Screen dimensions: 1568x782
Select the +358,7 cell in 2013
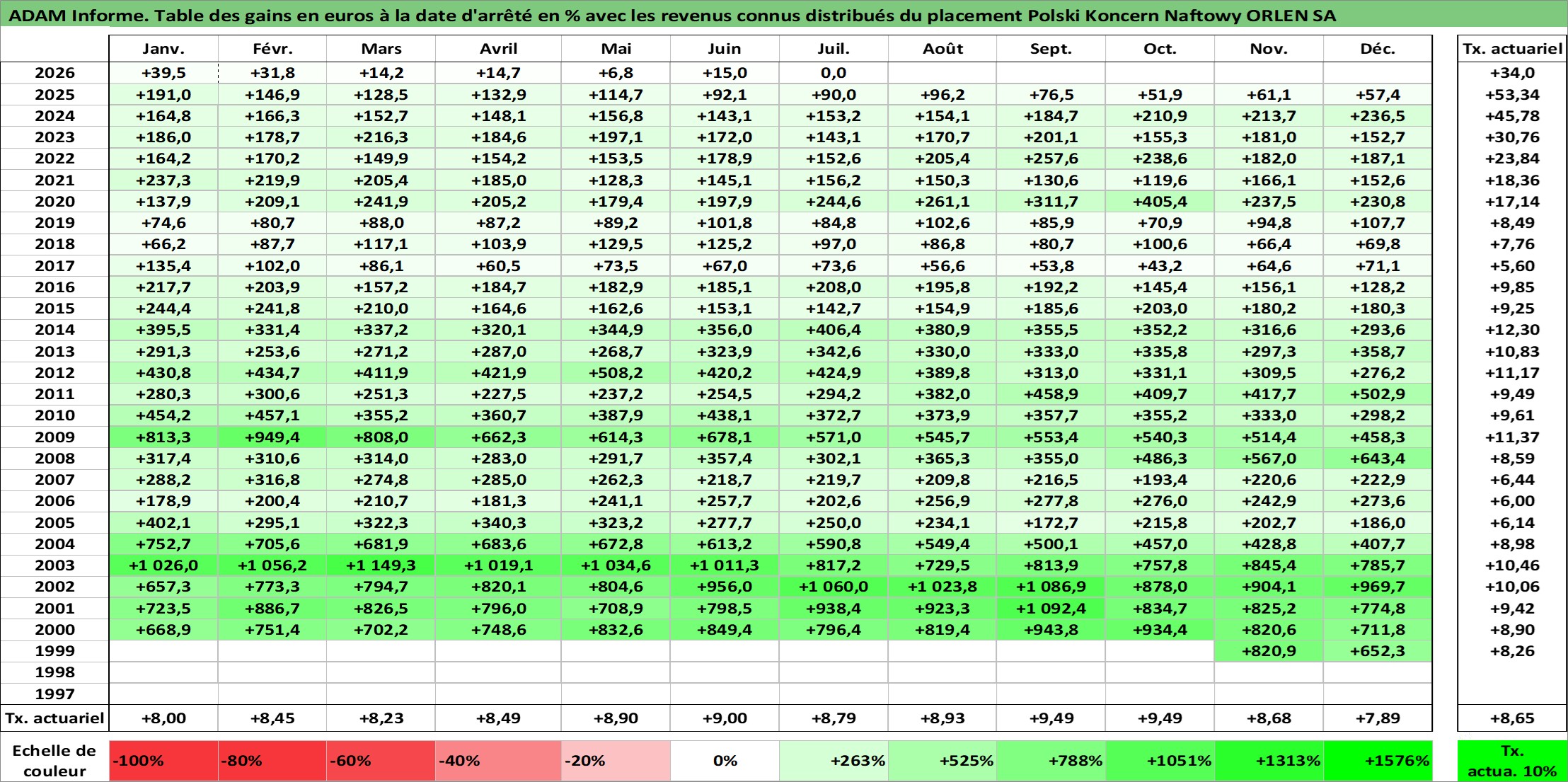1378,351
